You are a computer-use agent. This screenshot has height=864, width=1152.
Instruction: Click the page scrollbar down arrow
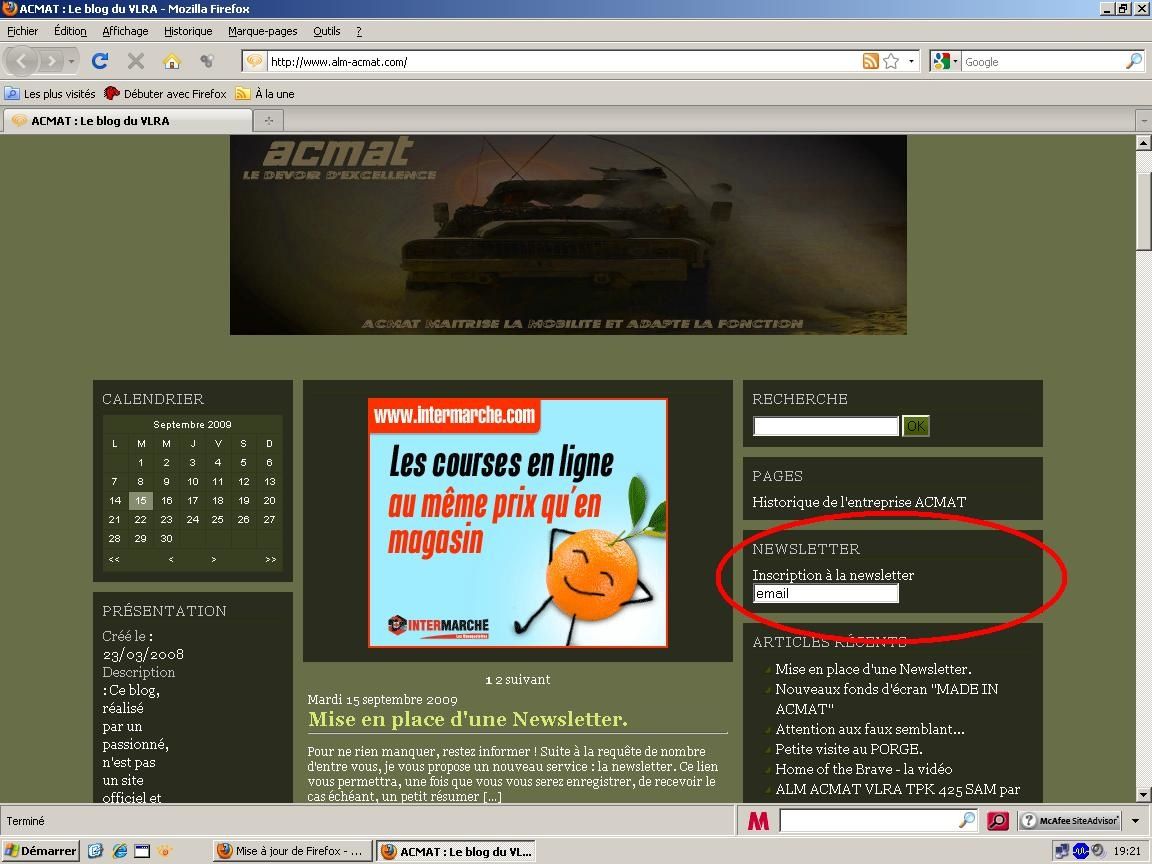coord(1143,794)
